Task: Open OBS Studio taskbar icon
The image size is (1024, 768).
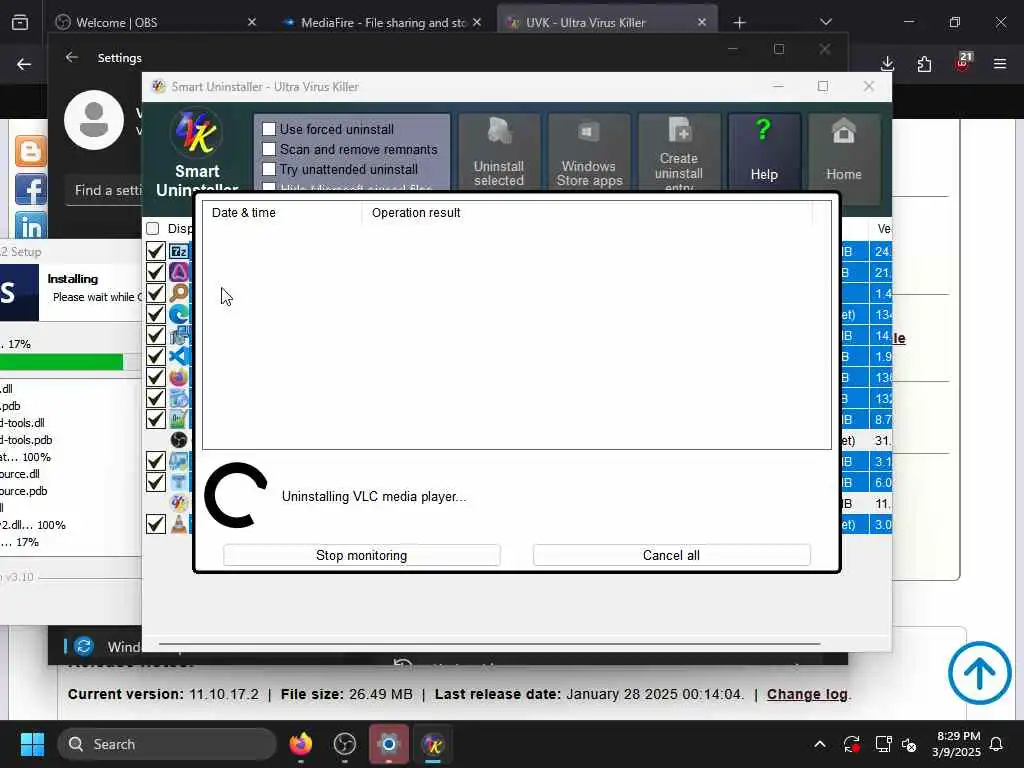Action: [x=345, y=744]
